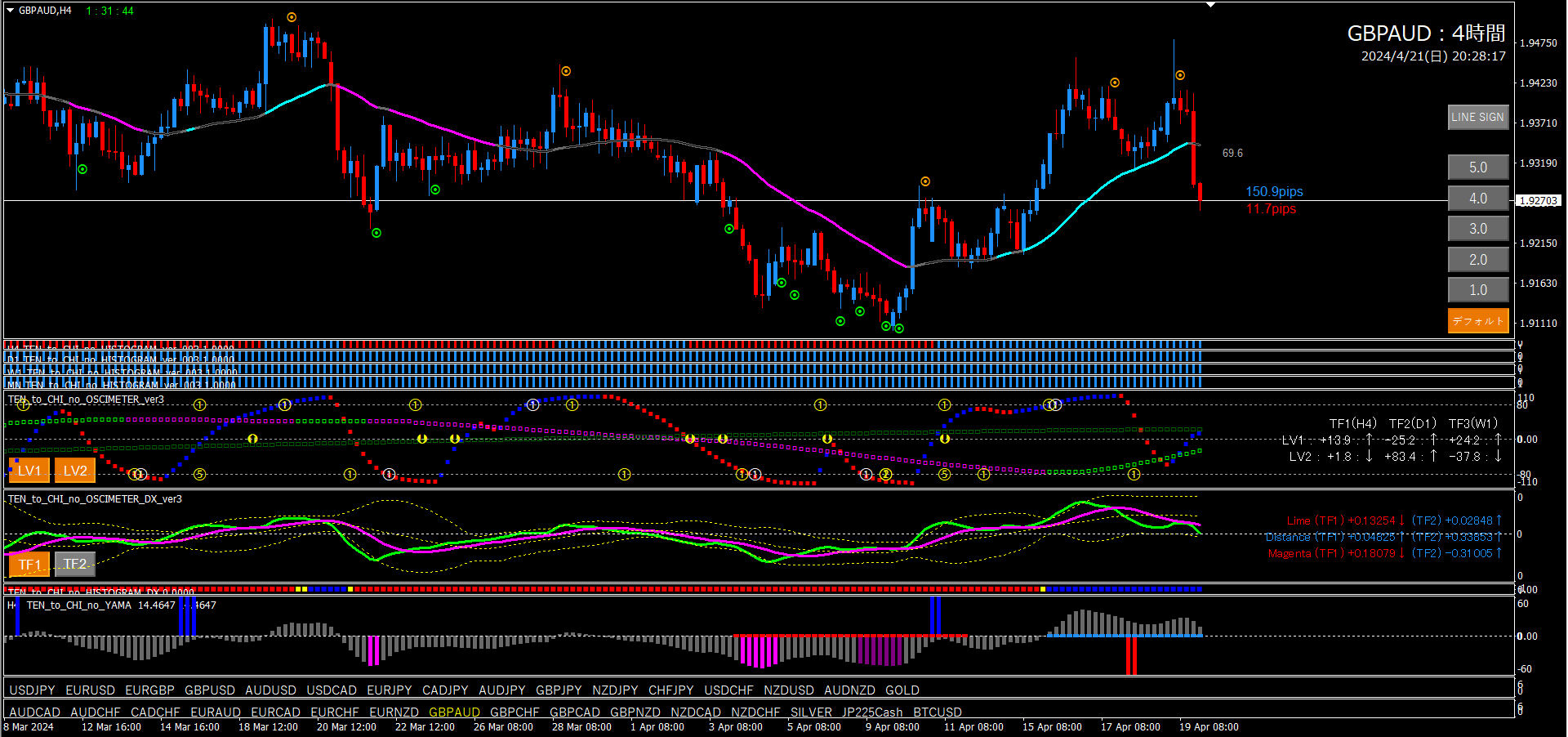Viewport: 1568px width, 737px height.
Task: Pick the NZDCAD symbol
Action: pyautogui.click(x=696, y=712)
